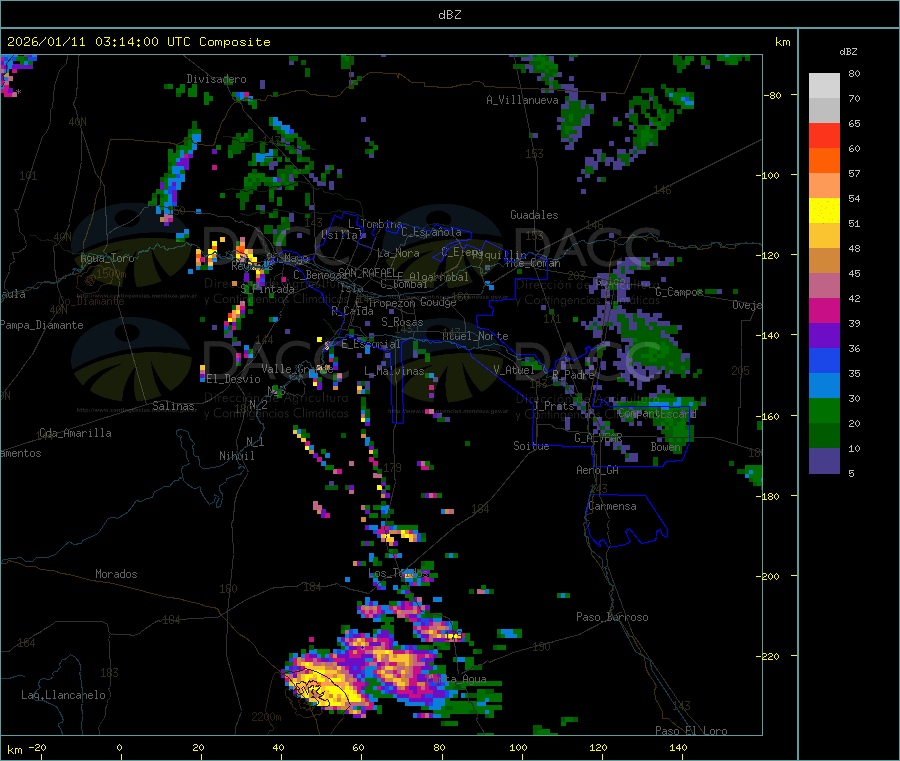Click the 'Guadales' map label
Viewport: 900px width, 761px height.
pyautogui.click(x=534, y=215)
